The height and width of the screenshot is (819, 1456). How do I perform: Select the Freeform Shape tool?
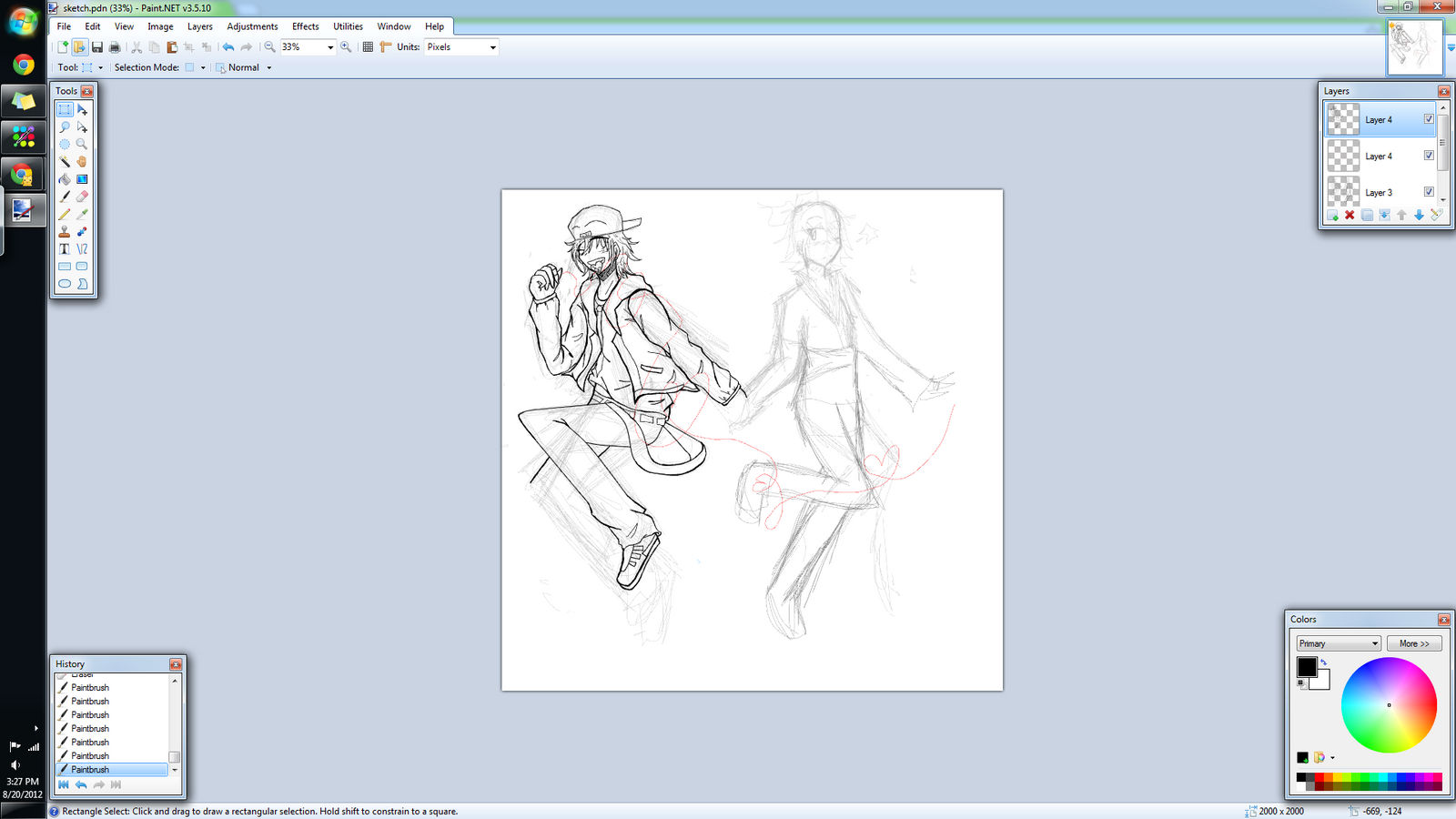point(82,284)
